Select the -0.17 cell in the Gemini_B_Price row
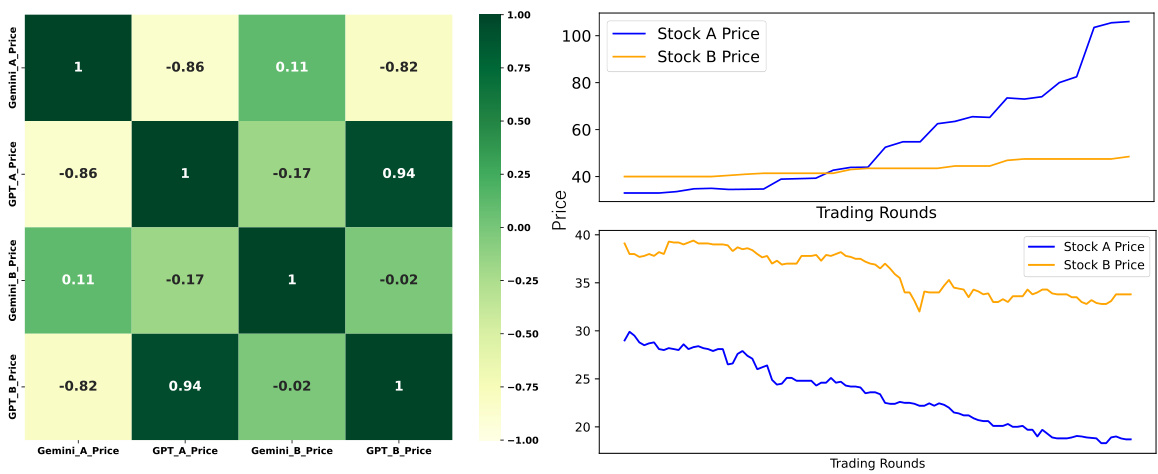1158x474 pixels. click(x=185, y=280)
